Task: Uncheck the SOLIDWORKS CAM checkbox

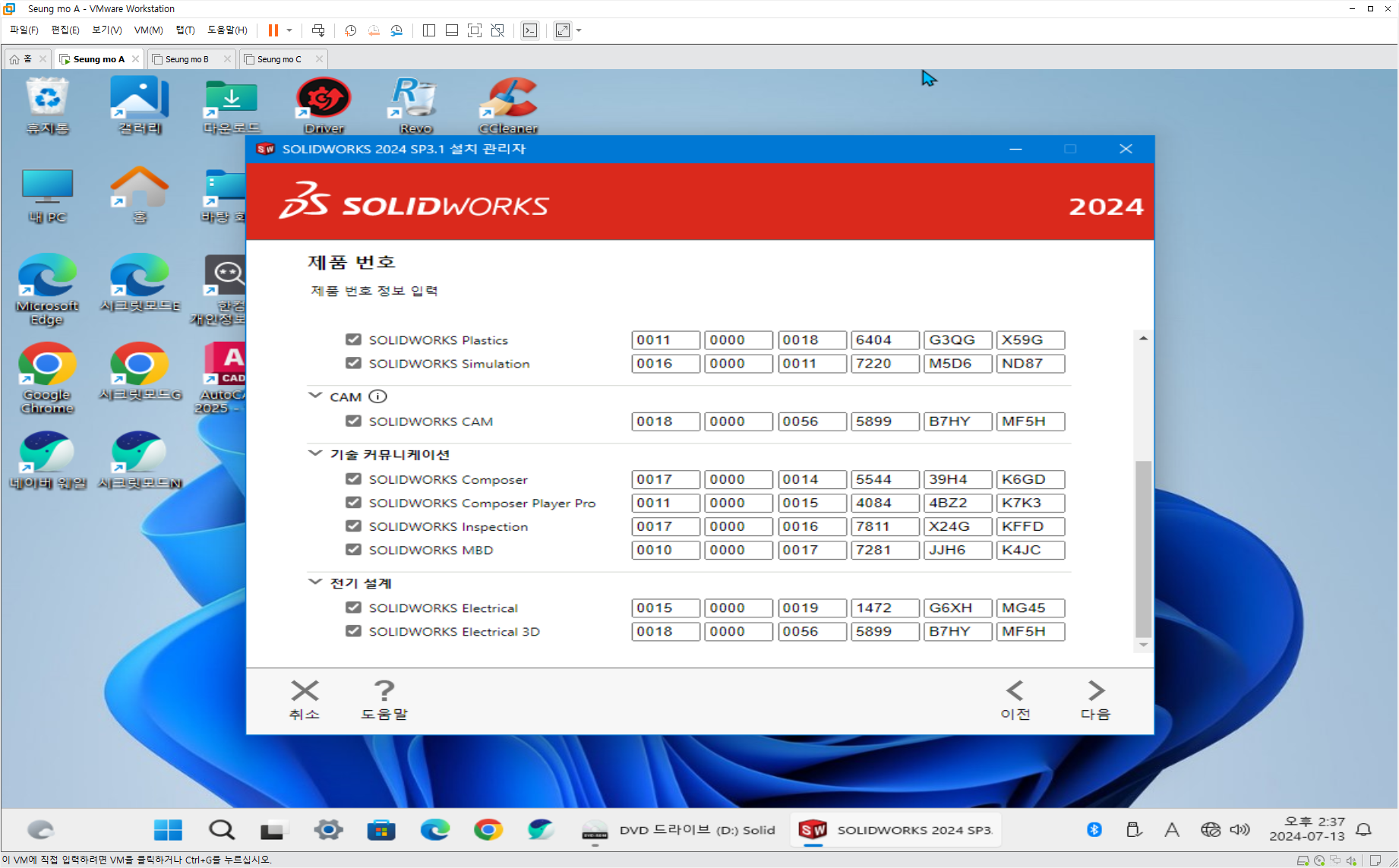Action: point(353,421)
